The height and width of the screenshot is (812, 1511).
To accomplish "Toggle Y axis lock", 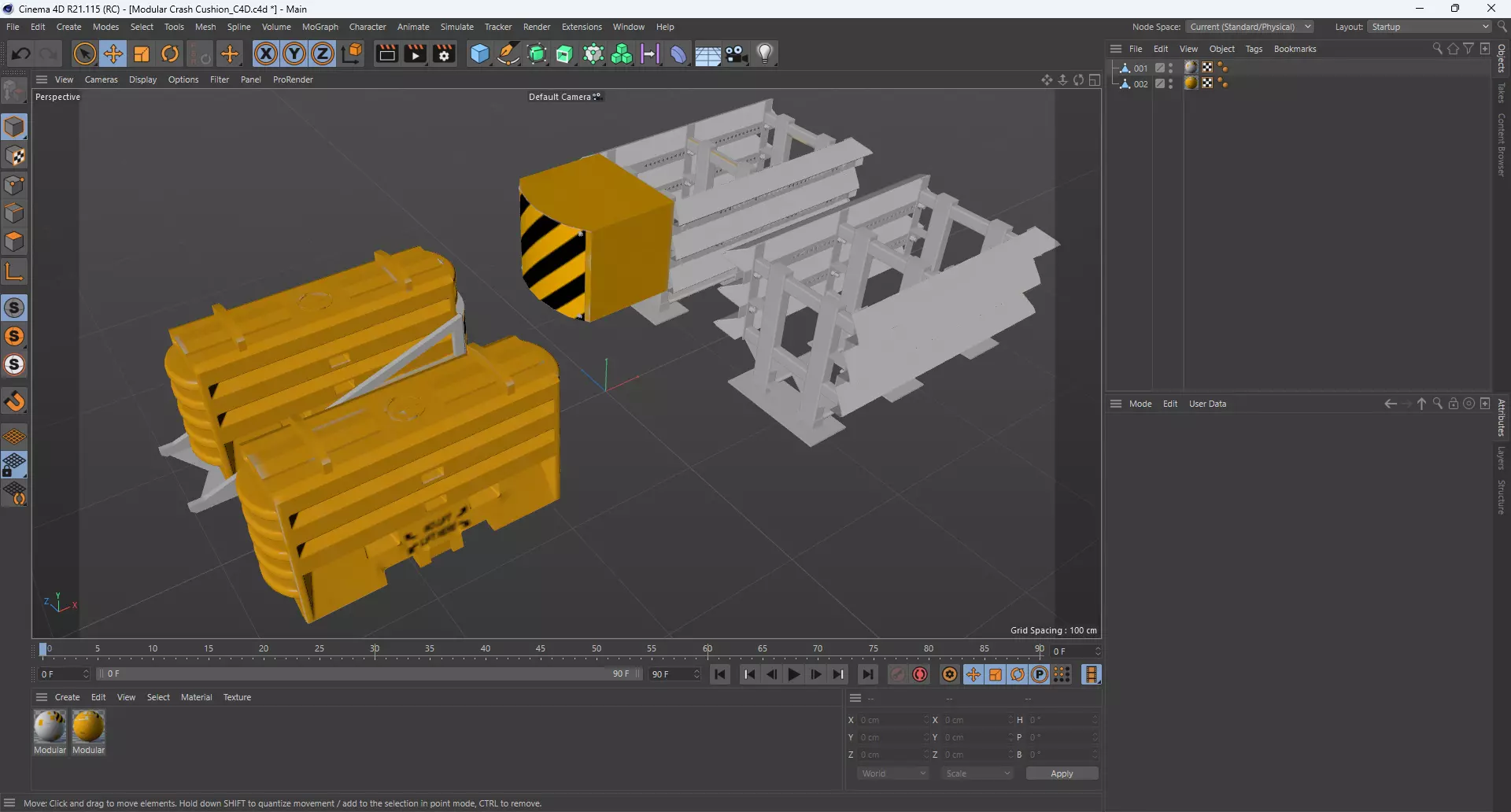I will coord(294,54).
